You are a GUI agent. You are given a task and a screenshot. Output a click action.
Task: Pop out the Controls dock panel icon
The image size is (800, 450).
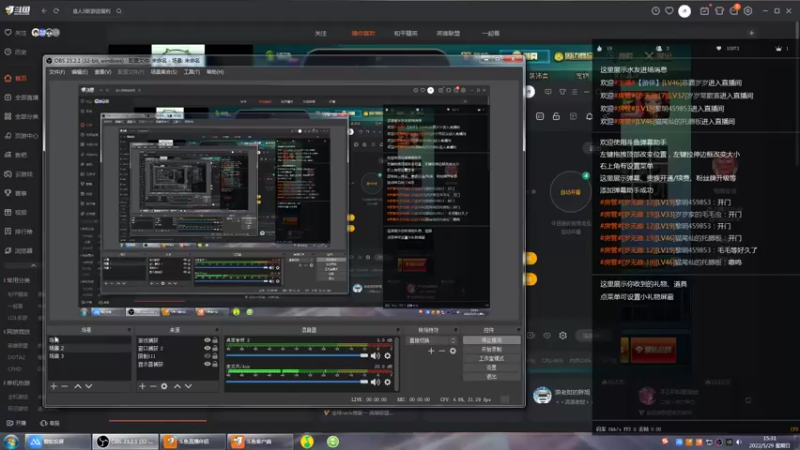518,330
